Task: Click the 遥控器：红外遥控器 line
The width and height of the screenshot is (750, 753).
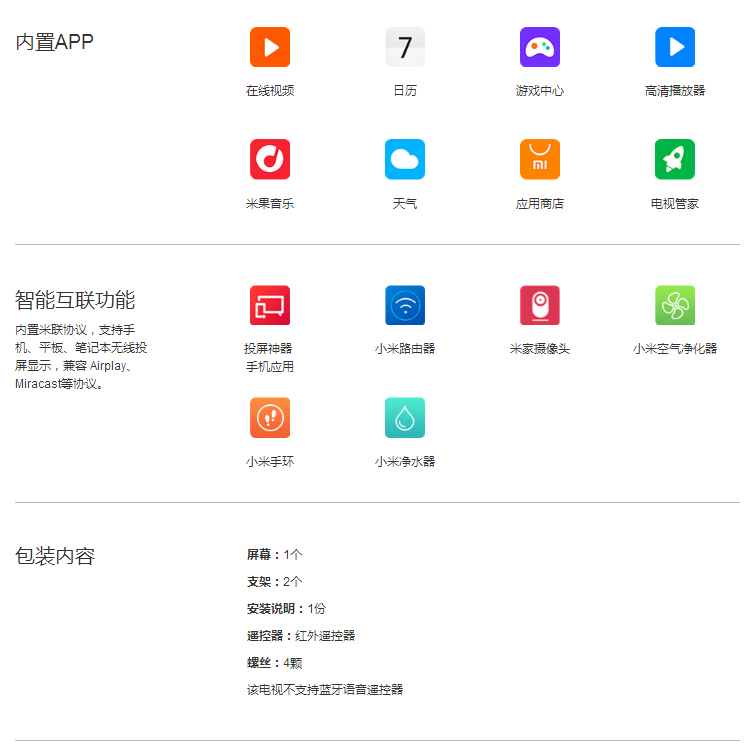Action: pyautogui.click(x=301, y=636)
